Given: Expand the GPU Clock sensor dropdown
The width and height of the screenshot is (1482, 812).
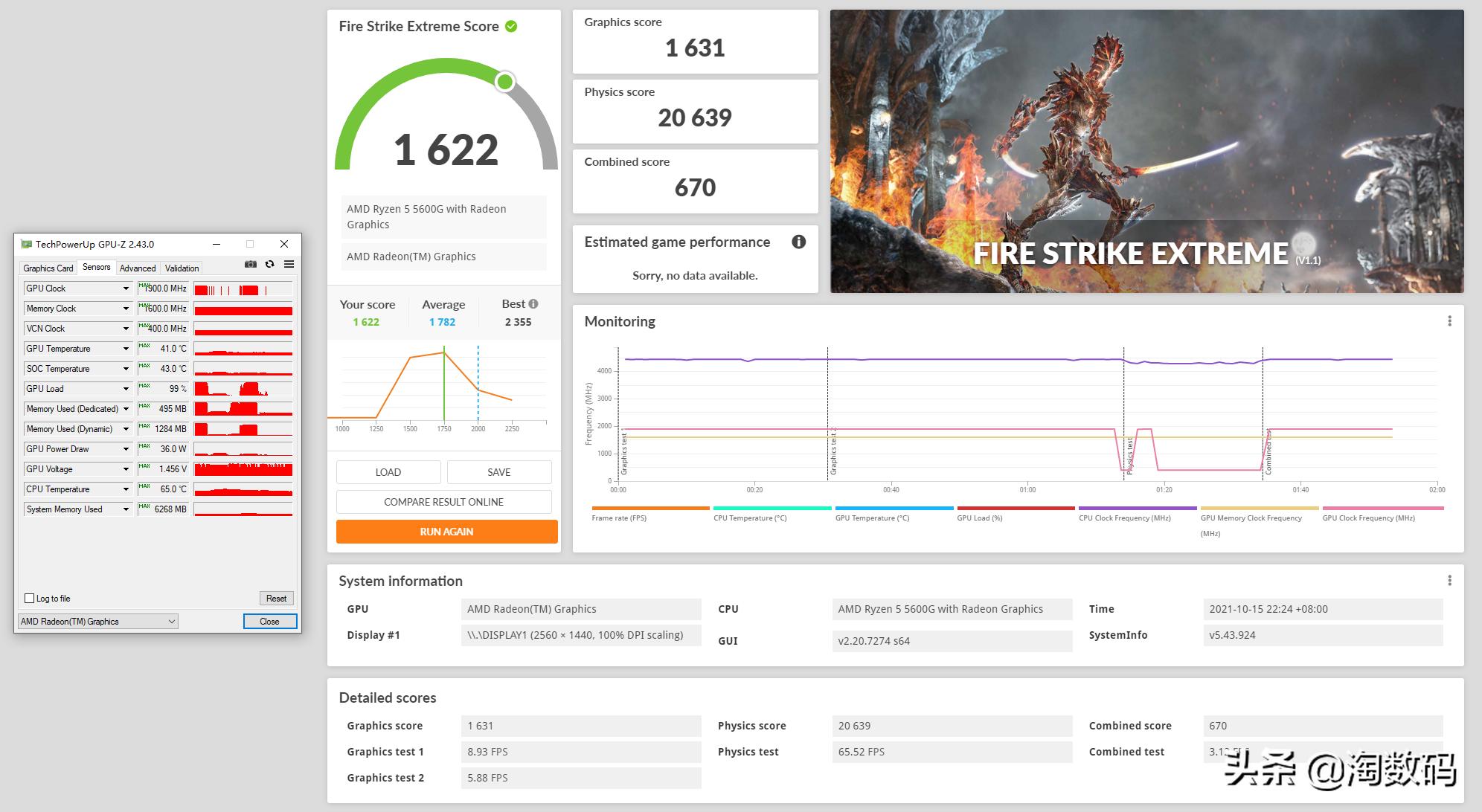Looking at the screenshot, I should [x=126, y=289].
